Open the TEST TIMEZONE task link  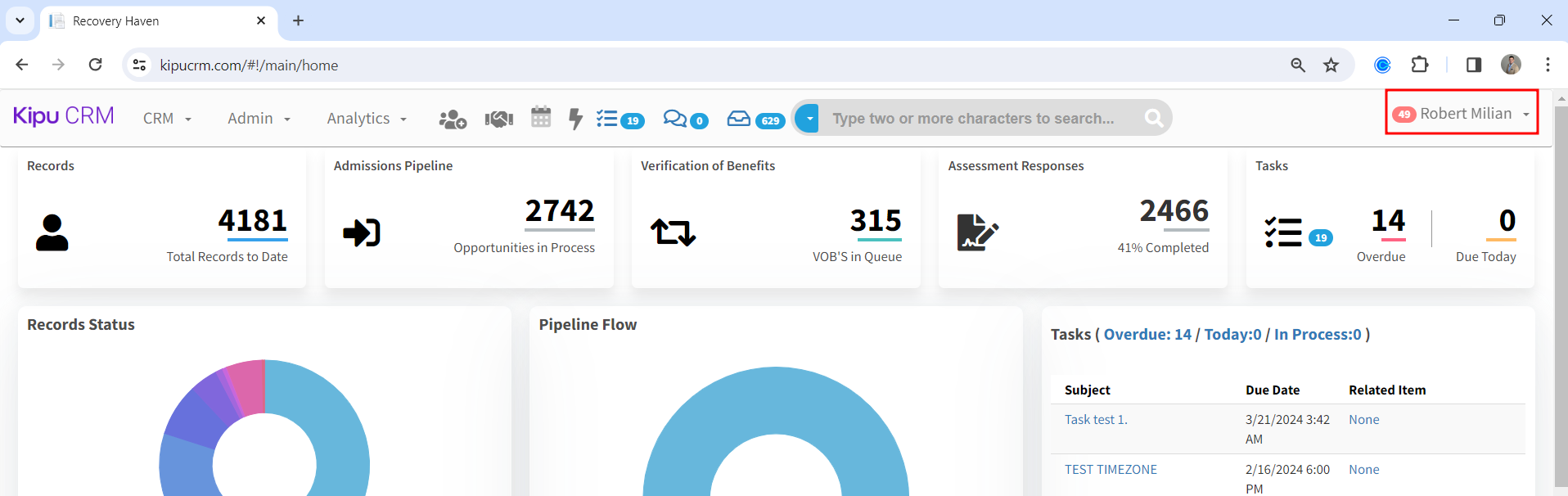point(1111,470)
